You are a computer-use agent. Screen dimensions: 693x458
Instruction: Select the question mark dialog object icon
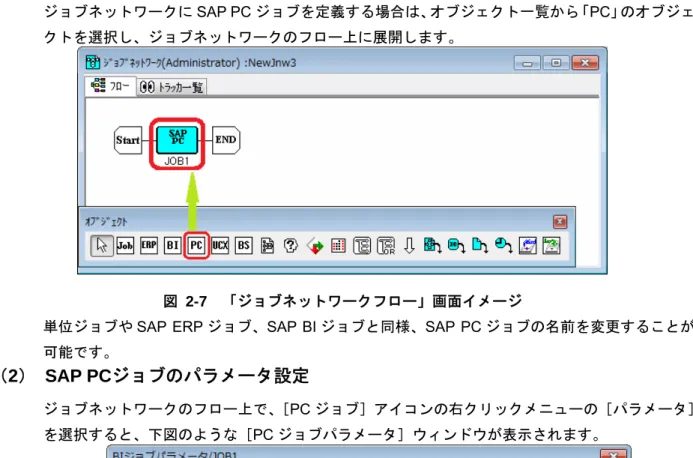click(291, 245)
